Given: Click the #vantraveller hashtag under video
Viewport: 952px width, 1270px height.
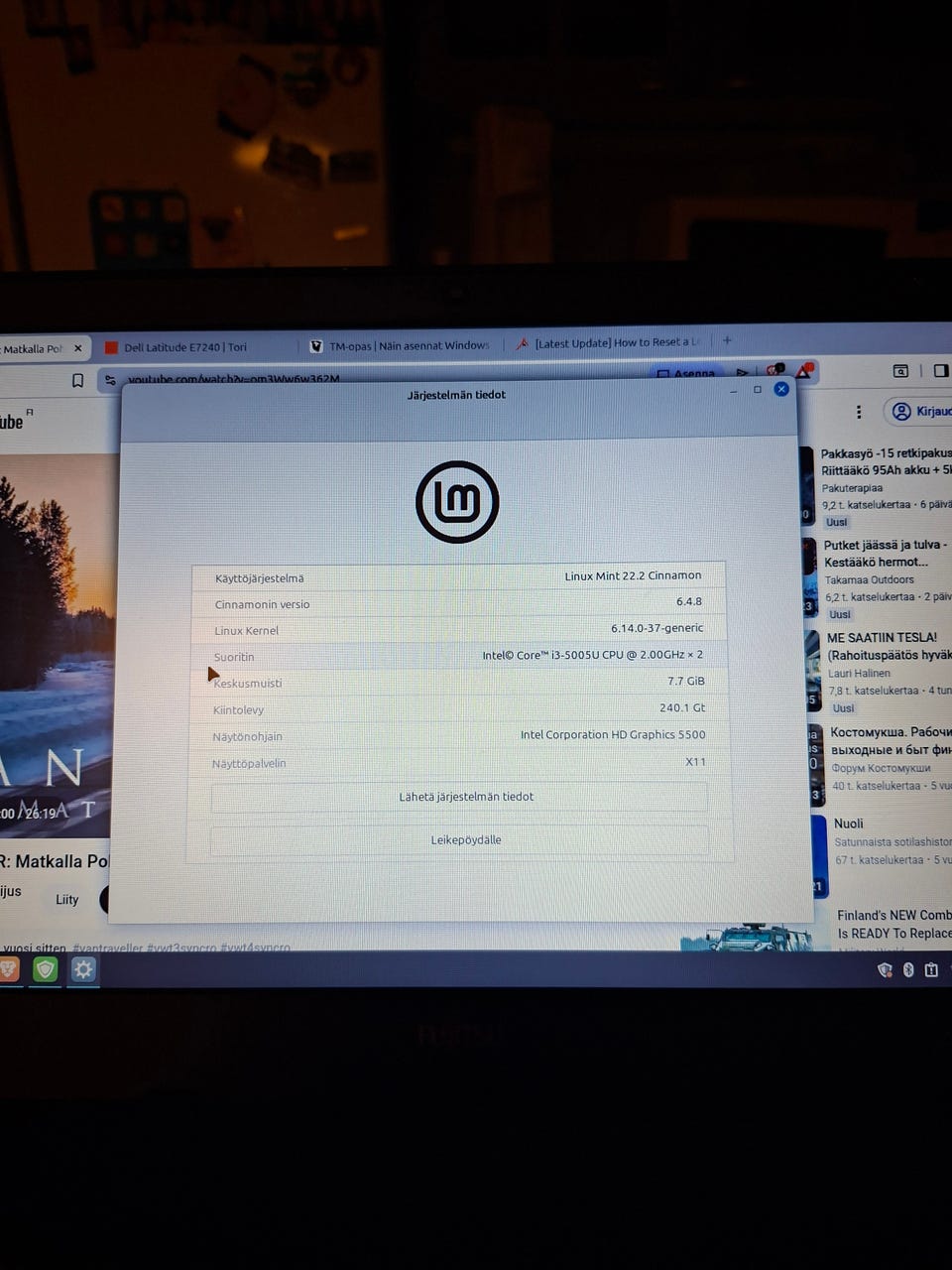Looking at the screenshot, I should [x=107, y=948].
